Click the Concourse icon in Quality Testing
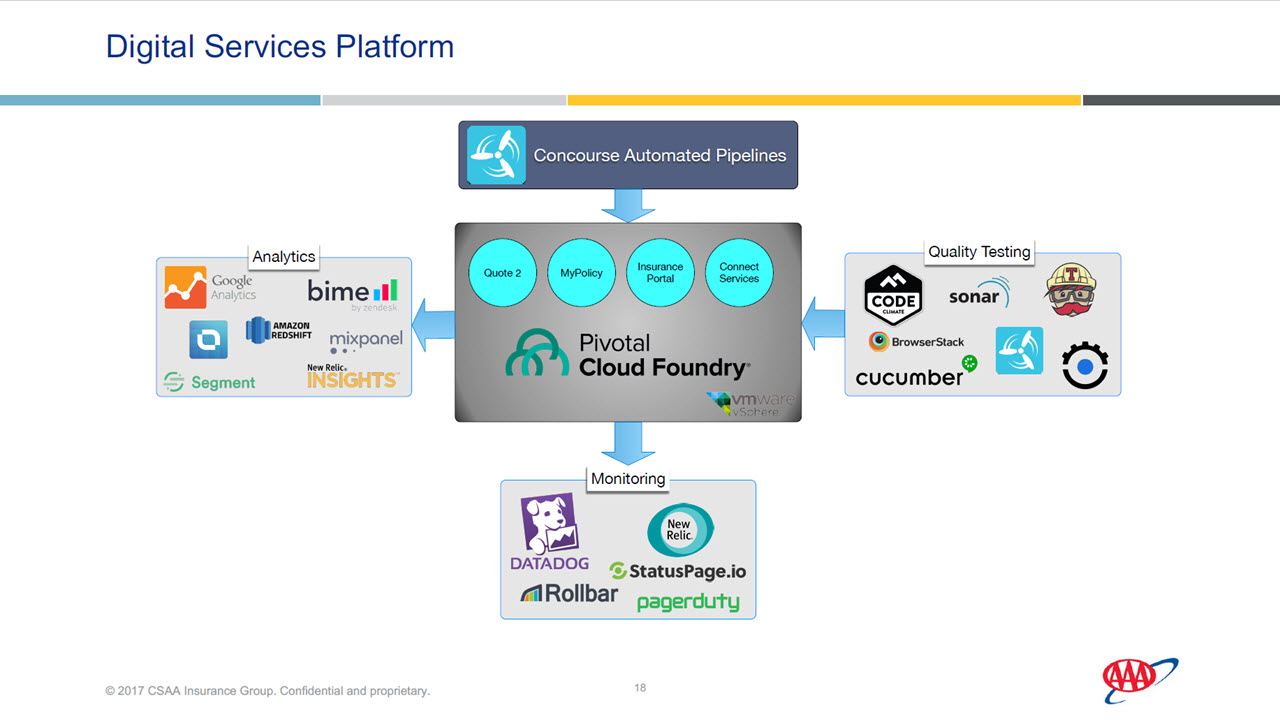 1019,351
